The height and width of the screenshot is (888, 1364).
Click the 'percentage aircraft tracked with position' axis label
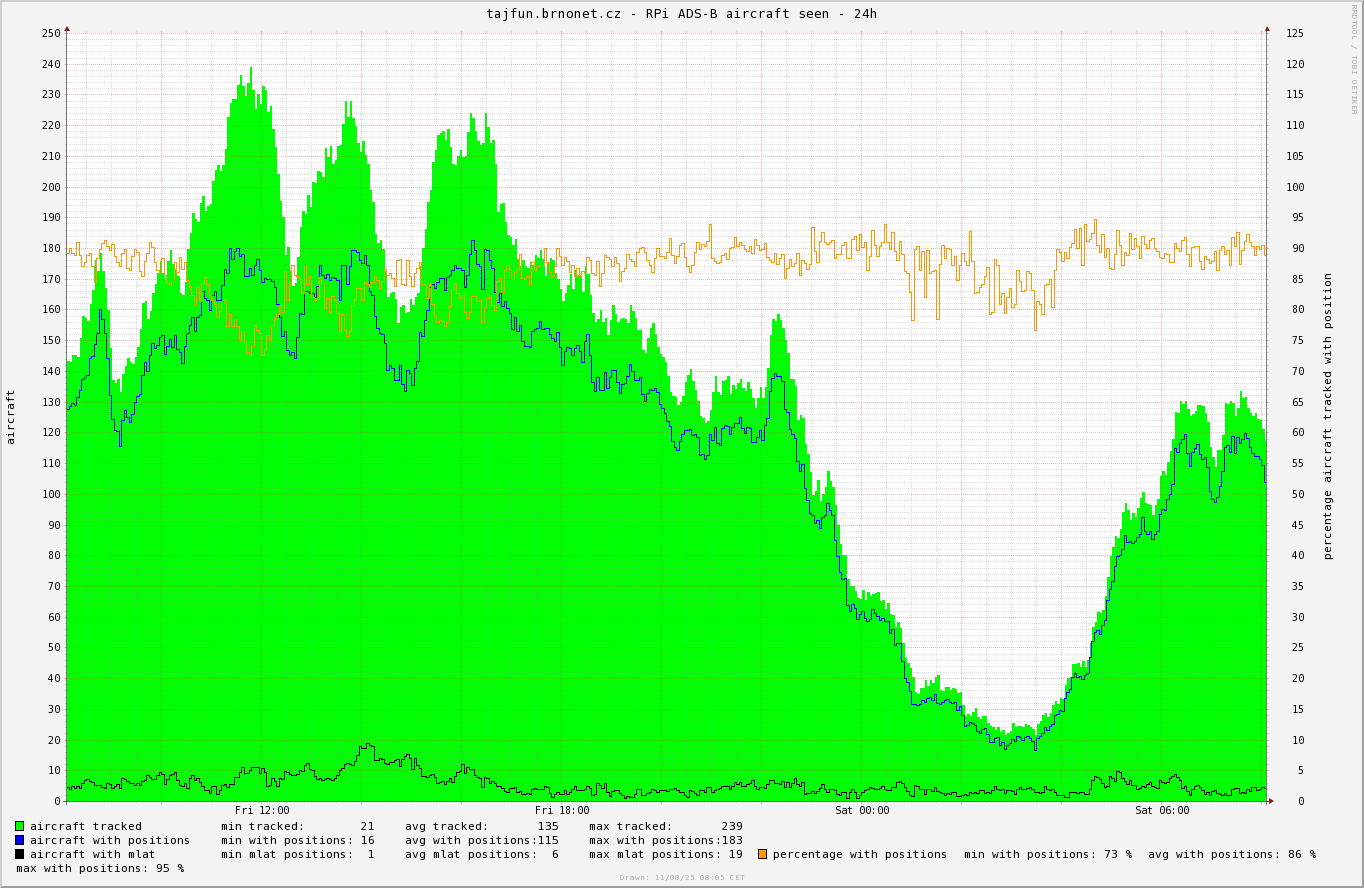1328,417
